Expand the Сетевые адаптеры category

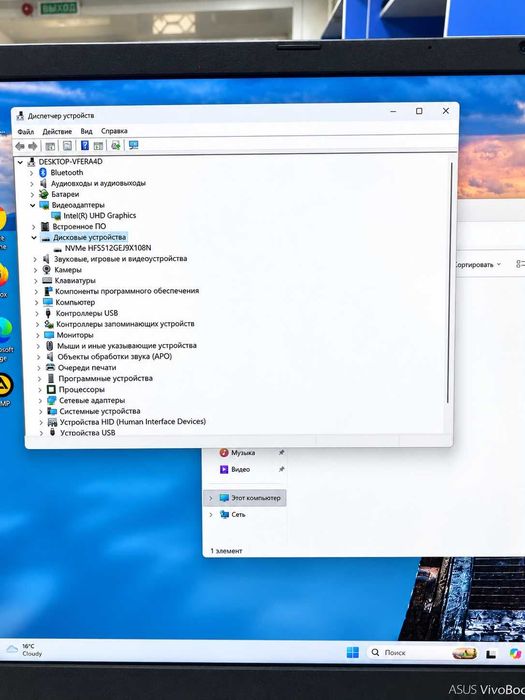(40, 401)
